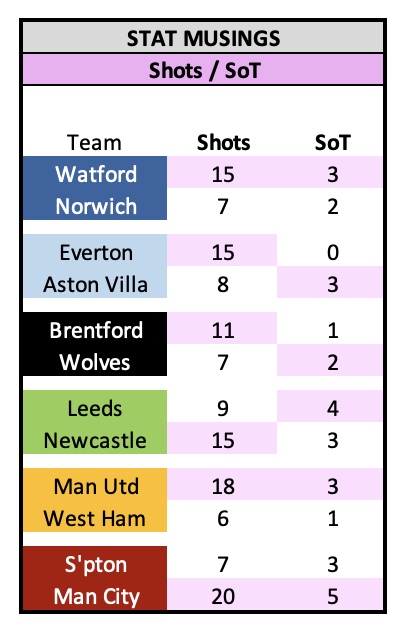Click the Leeds team cell
Screen dimensions: 408x627
point(95,406)
